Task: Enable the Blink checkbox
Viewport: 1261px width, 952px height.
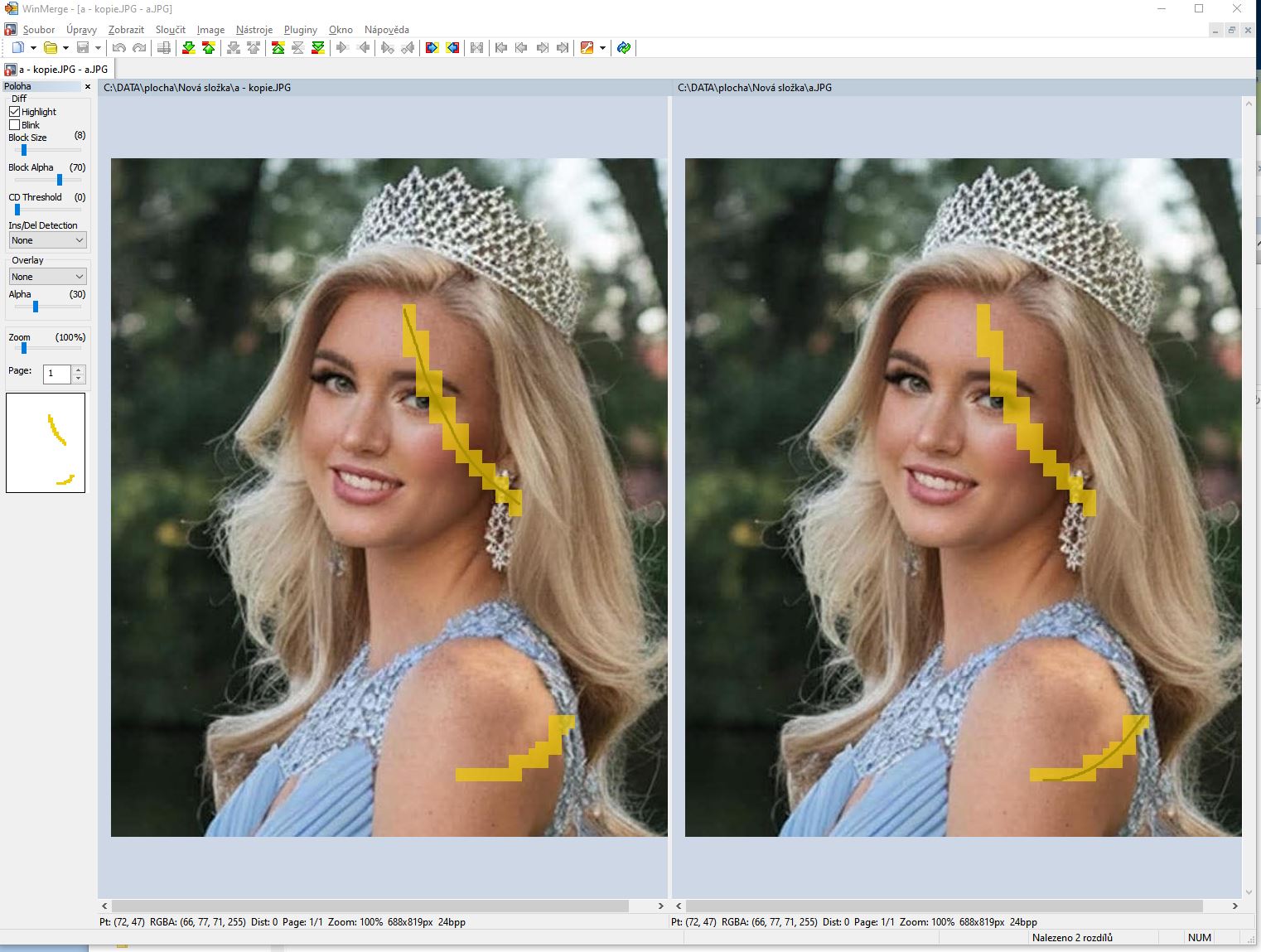Action: pyautogui.click(x=15, y=125)
